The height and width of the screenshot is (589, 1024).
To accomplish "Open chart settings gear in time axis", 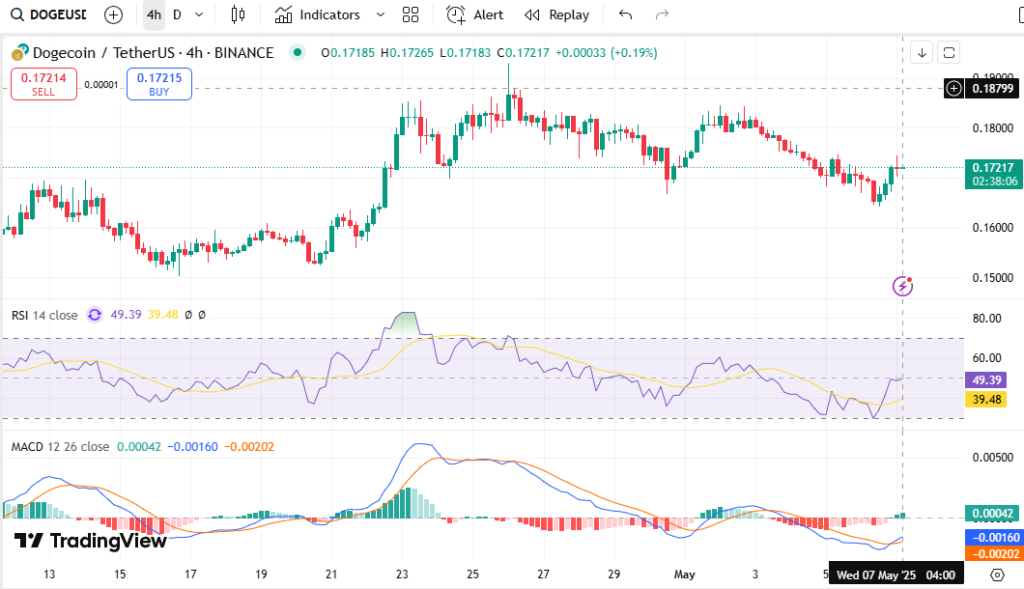I will click(997, 575).
